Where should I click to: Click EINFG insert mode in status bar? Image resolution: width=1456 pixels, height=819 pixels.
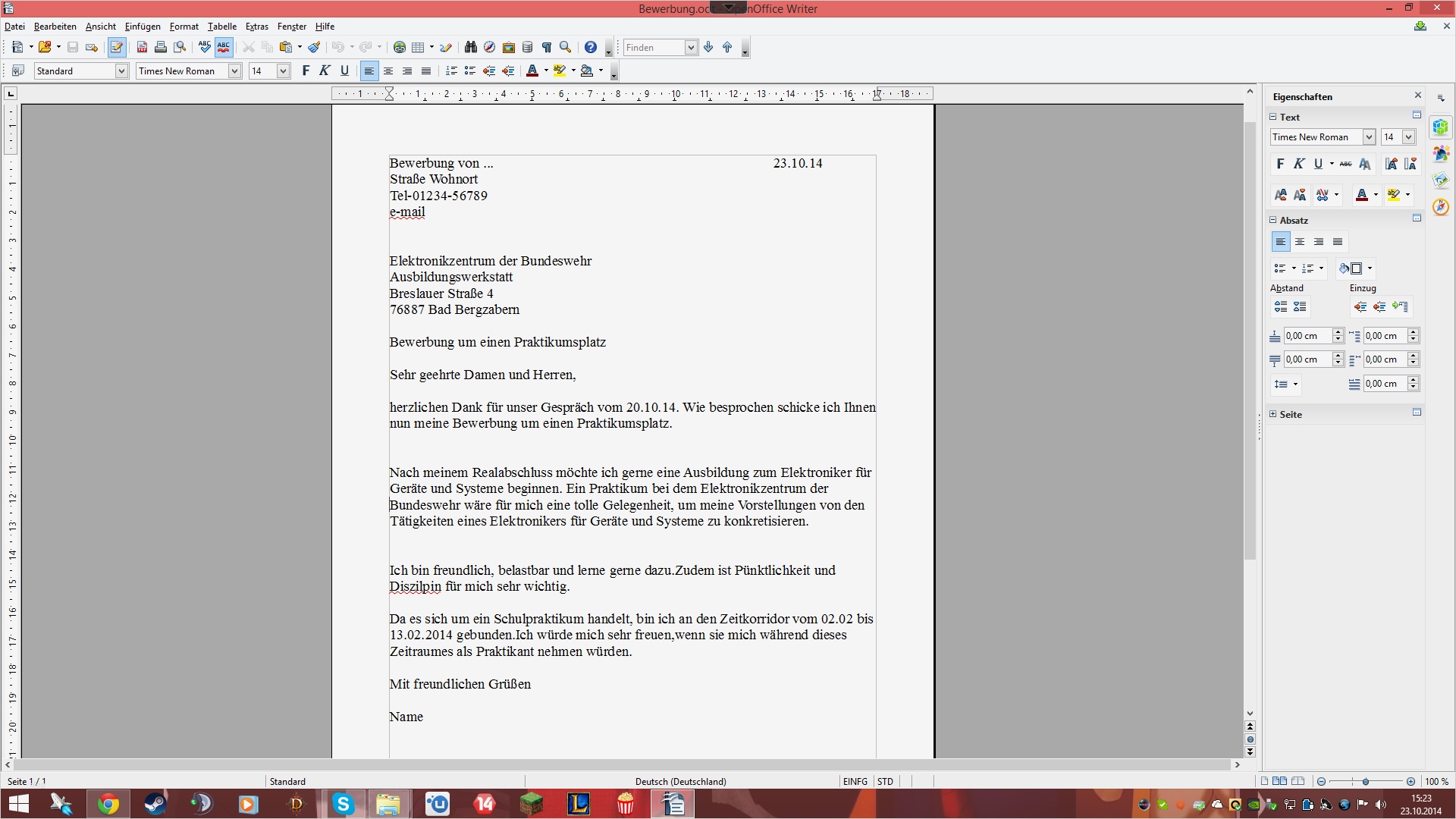tap(855, 781)
